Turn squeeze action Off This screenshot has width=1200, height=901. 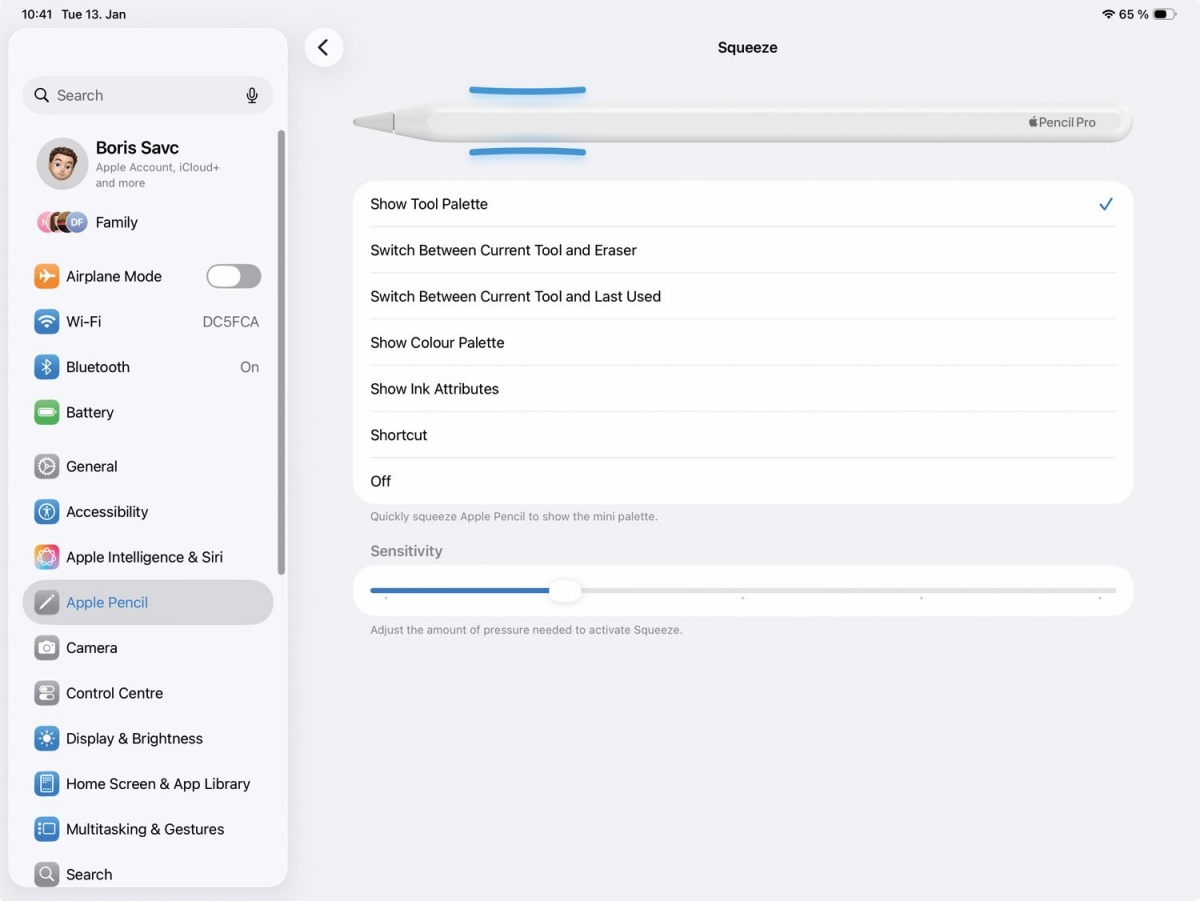pos(743,481)
